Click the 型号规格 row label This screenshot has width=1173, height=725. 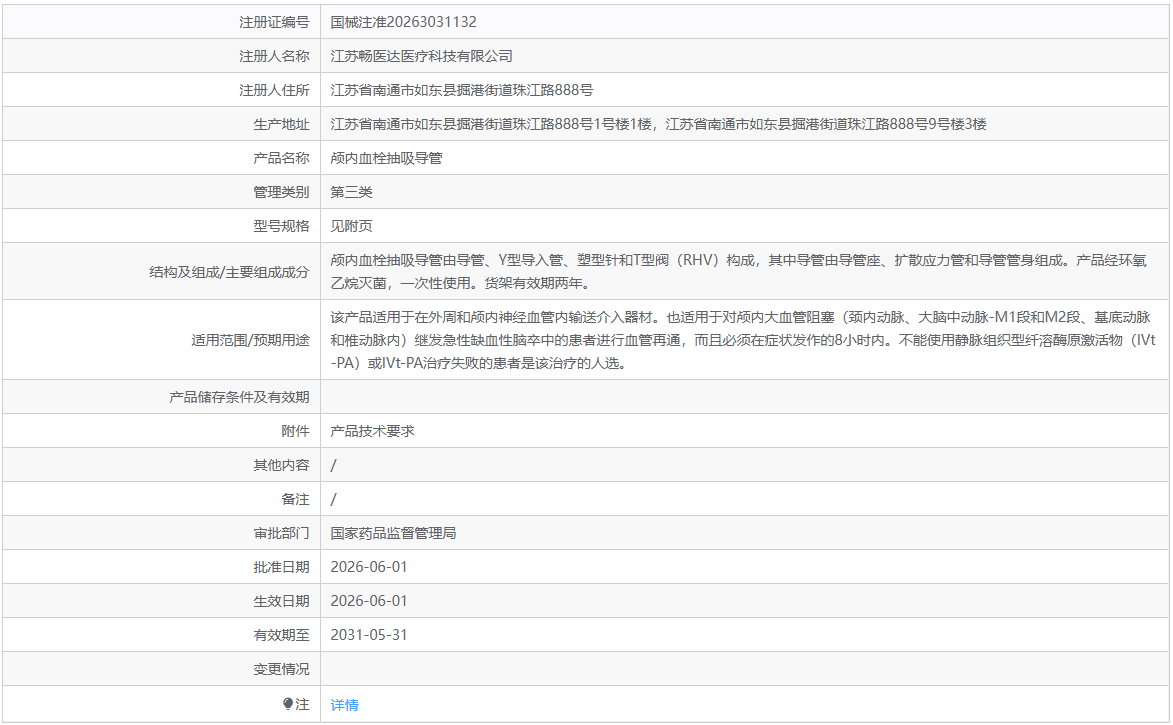(281, 226)
